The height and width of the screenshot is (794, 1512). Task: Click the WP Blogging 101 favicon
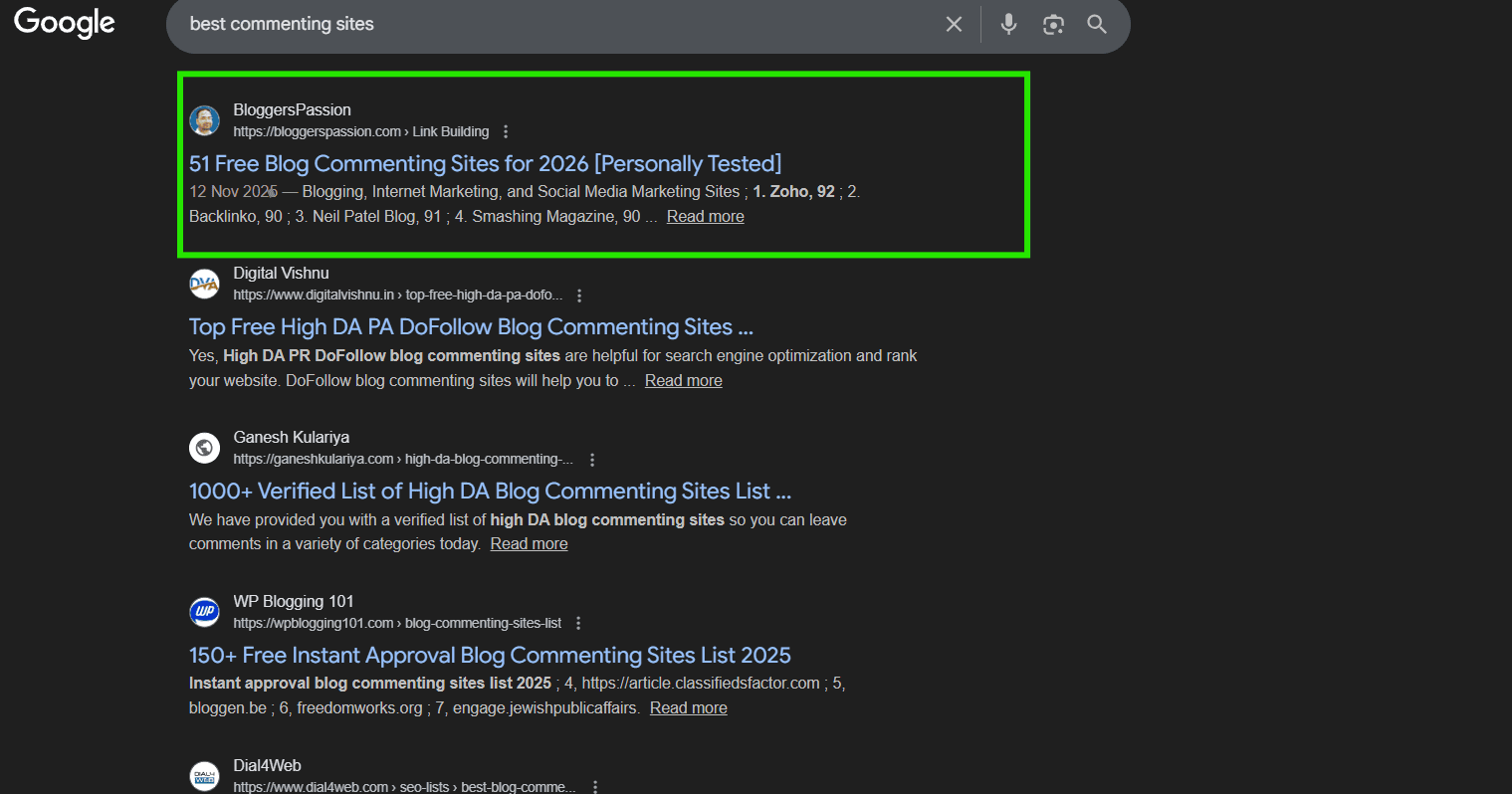click(204, 612)
